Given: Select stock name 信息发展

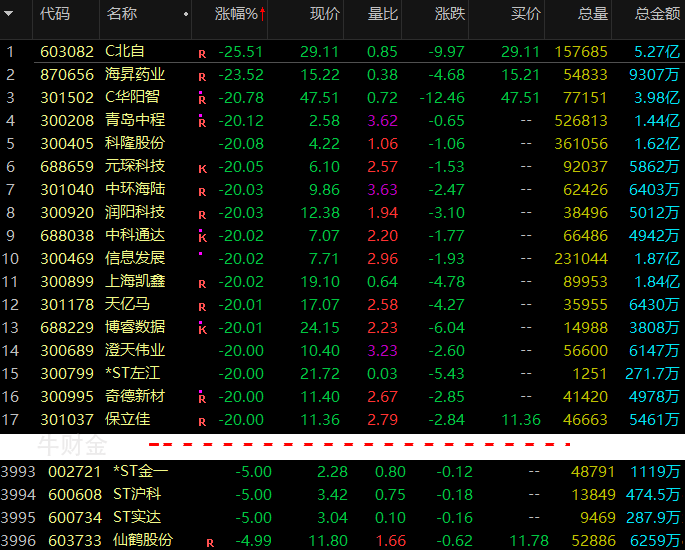Looking at the screenshot, I should coord(135,259).
